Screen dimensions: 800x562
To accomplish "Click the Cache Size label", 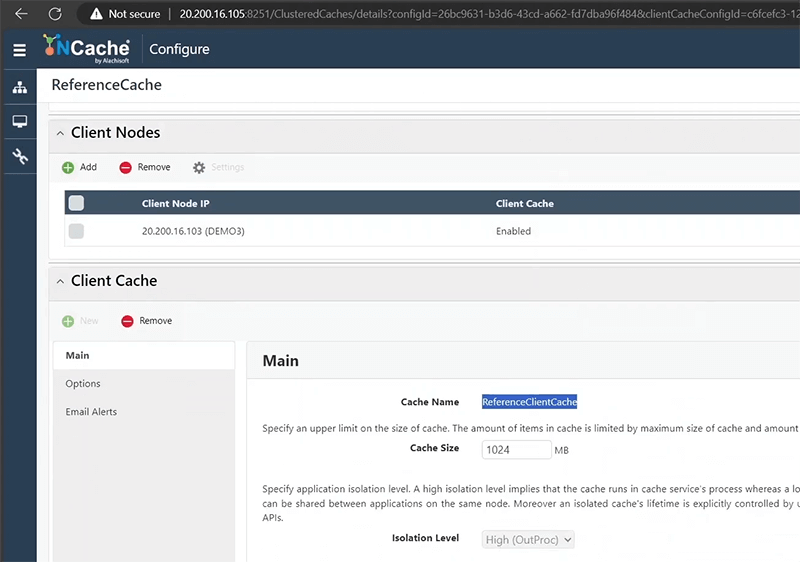I will [435, 448].
